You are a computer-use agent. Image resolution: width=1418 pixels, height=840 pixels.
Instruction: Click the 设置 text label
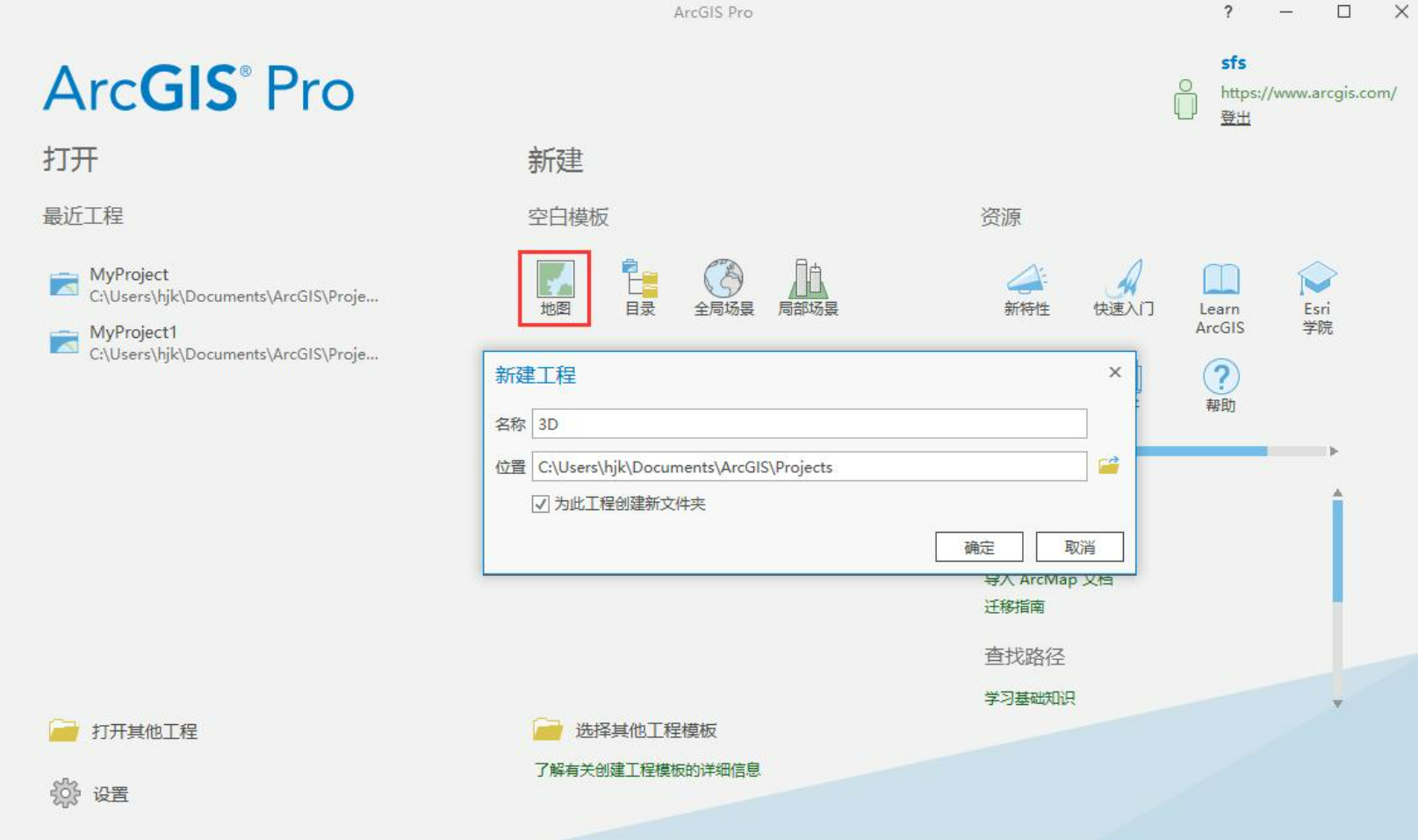tap(111, 794)
